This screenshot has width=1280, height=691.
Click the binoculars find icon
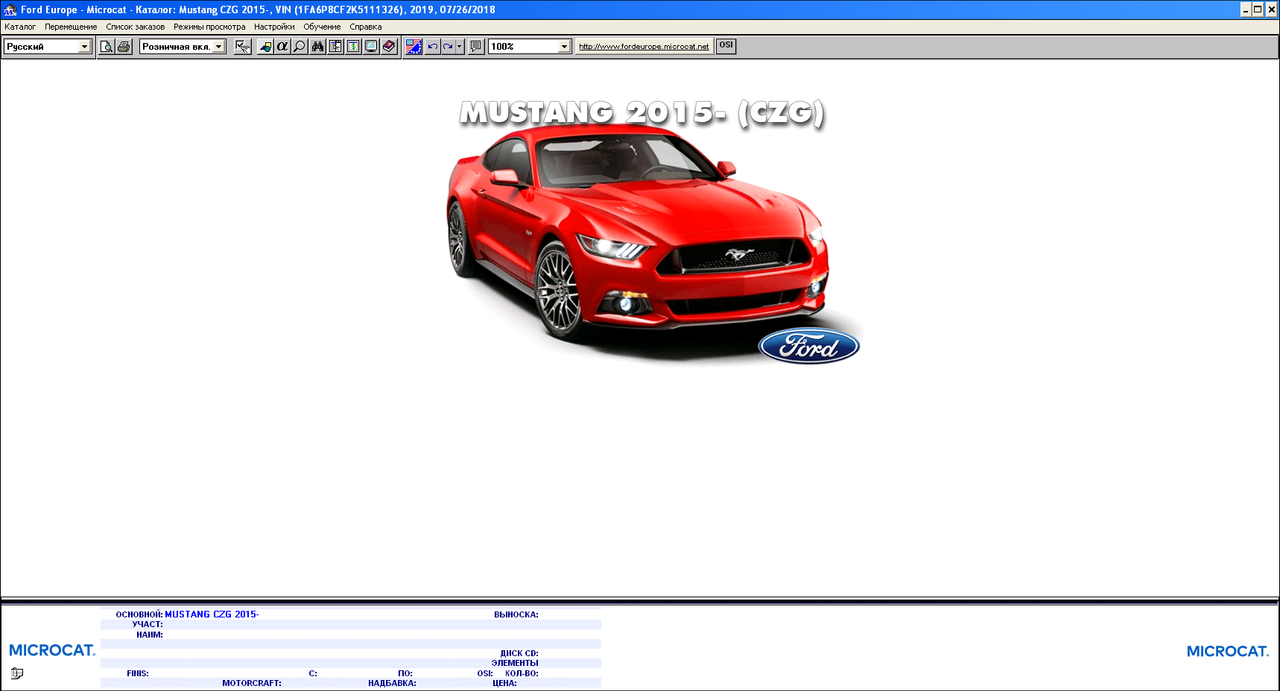317,46
